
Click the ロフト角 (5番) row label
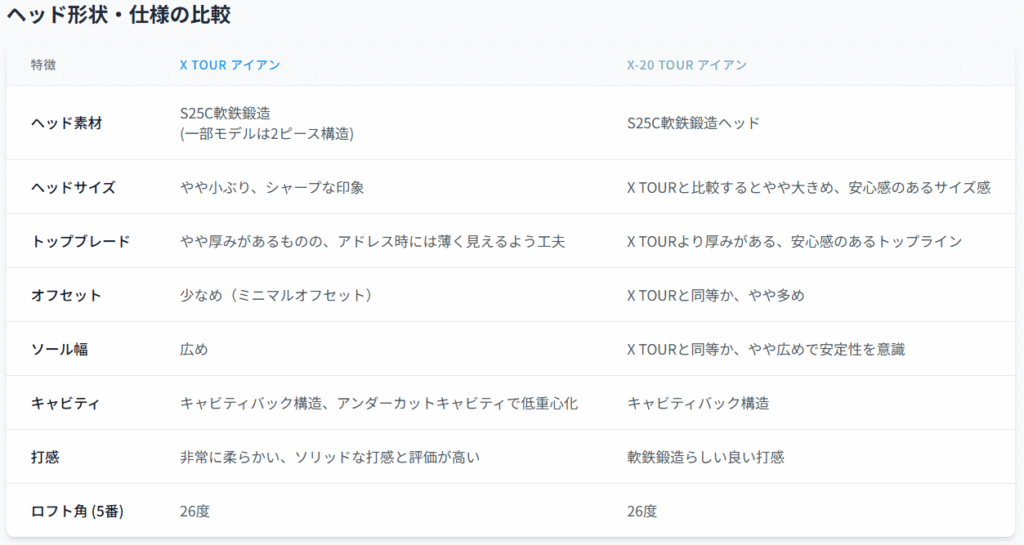(77, 511)
